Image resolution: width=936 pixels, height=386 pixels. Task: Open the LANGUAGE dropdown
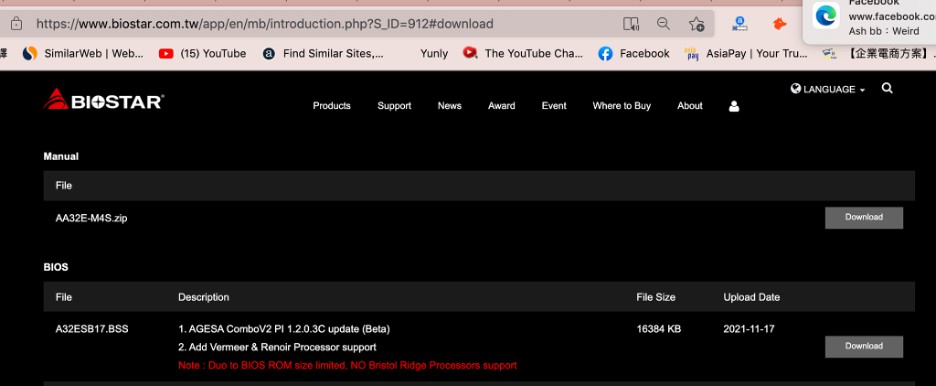click(828, 89)
